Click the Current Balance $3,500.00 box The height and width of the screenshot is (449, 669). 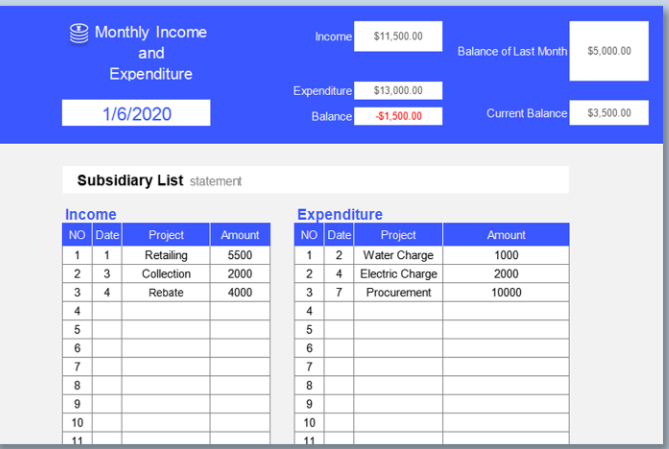point(609,113)
